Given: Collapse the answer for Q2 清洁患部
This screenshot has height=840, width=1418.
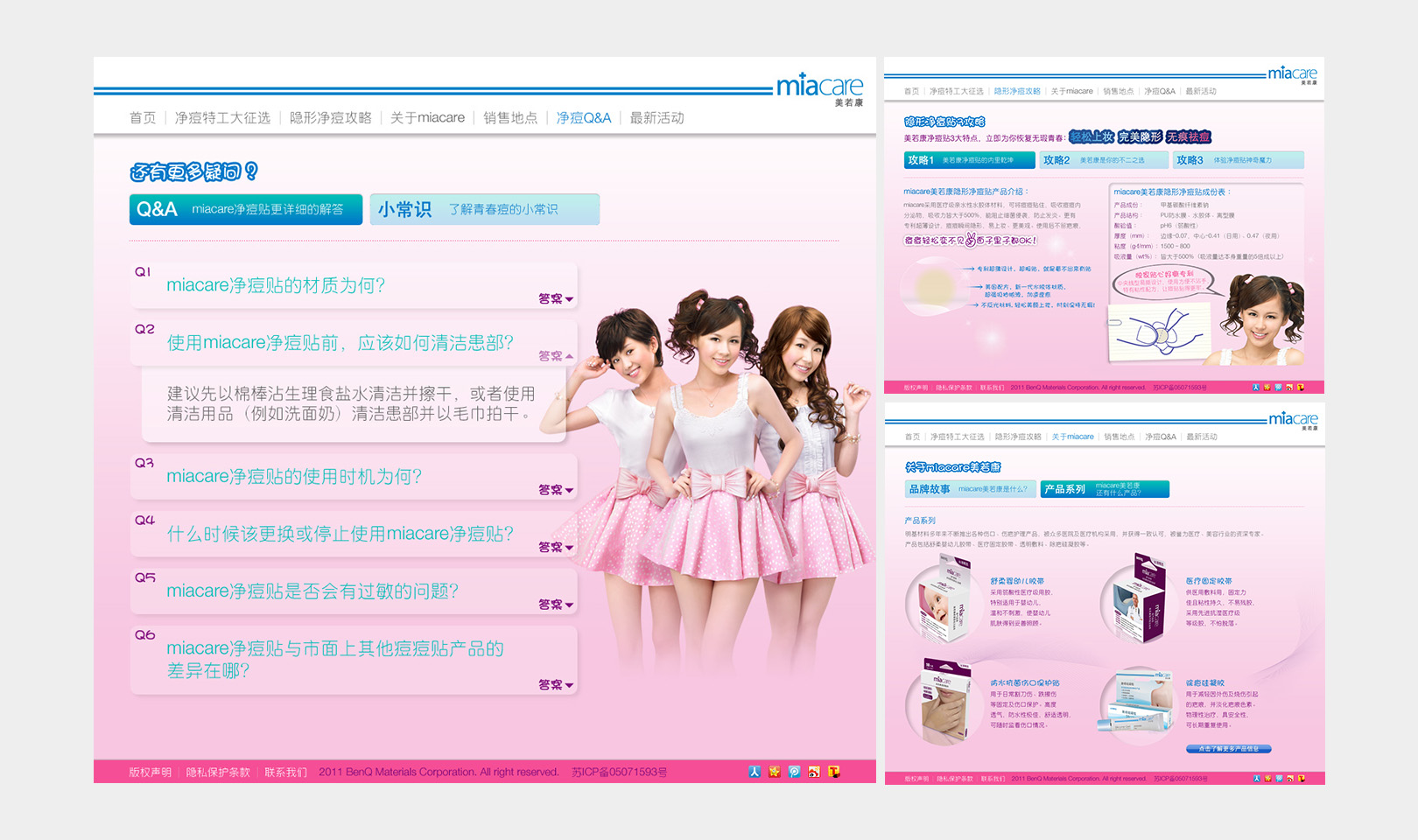Looking at the screenshot, I should 556,356.
